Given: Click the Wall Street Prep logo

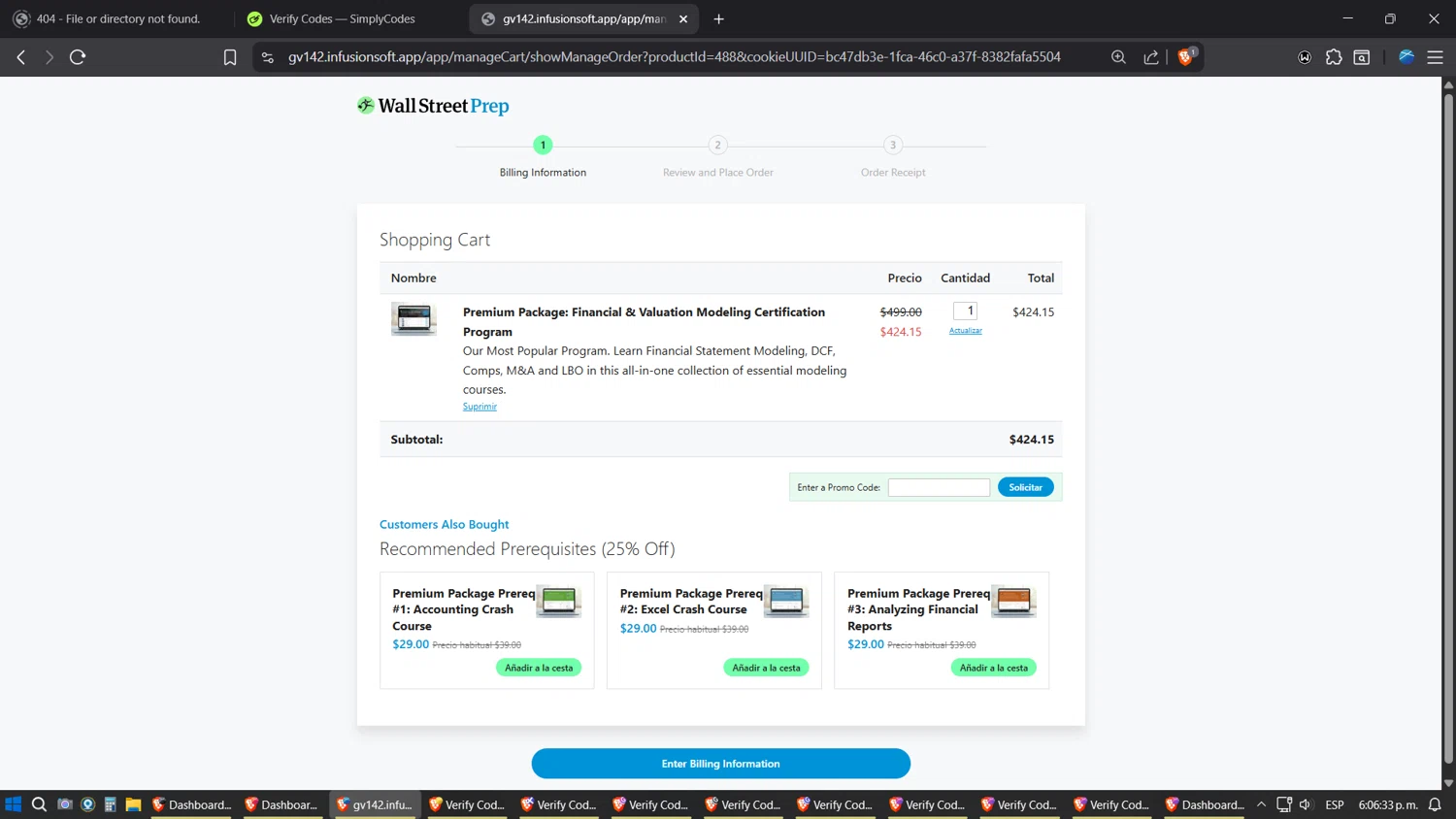Looking at the screenshot, I should point(433,106).
